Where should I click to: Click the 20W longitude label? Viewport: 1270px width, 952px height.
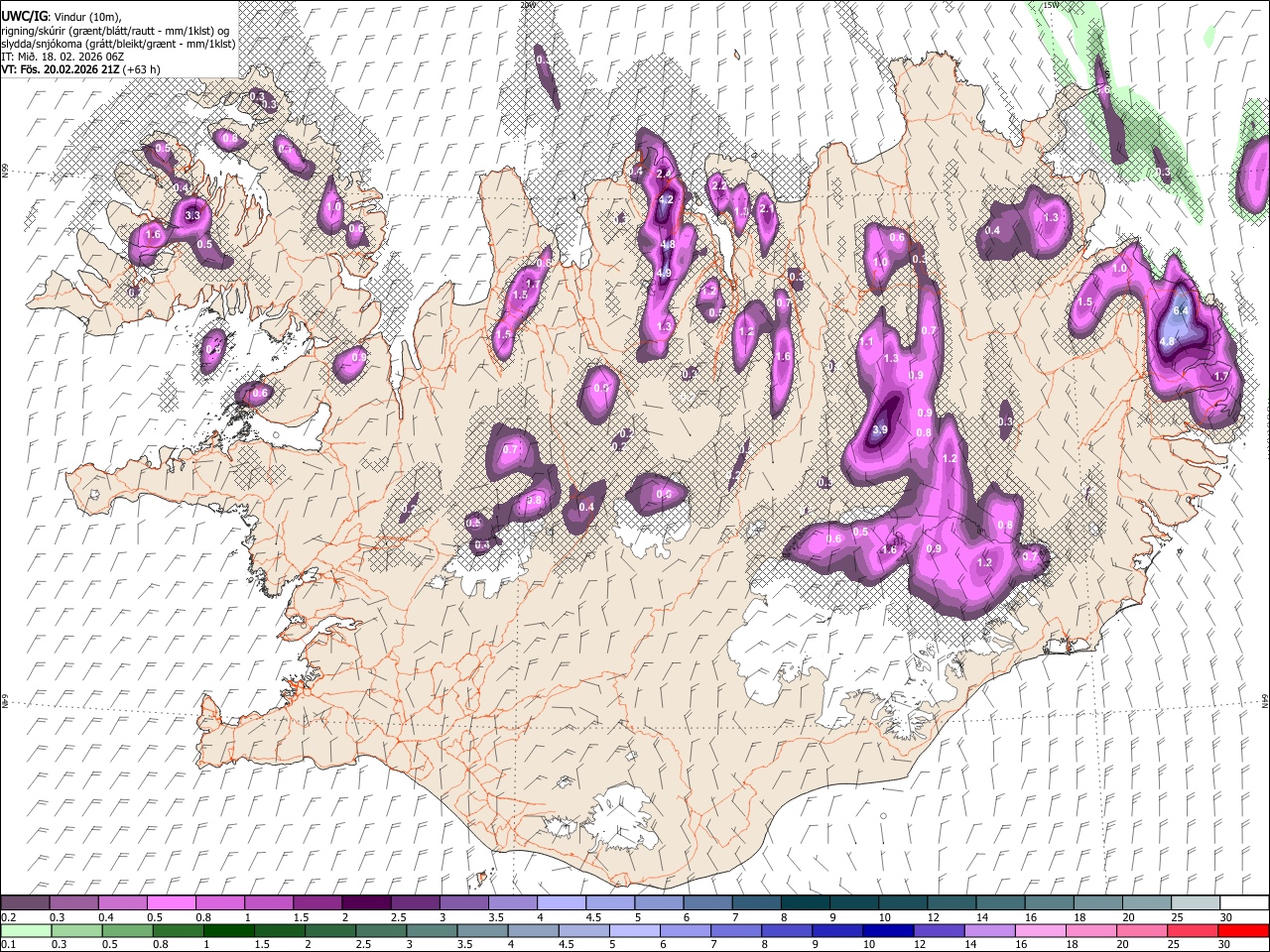click(527, 5)
